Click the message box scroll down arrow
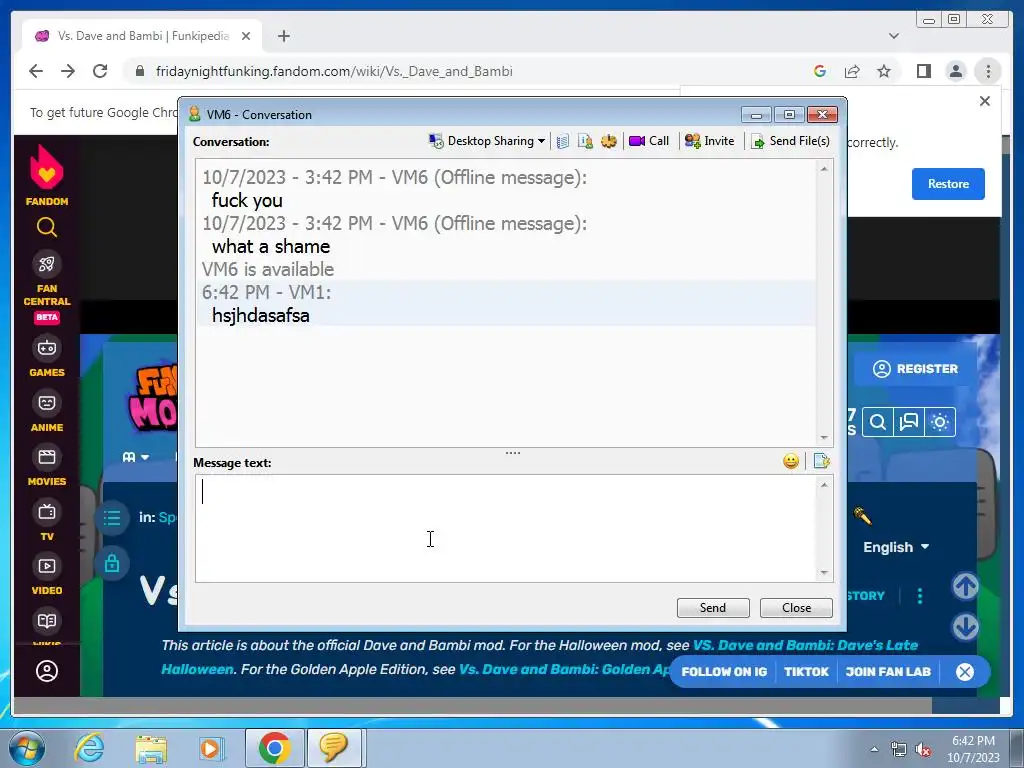This screenshot has height=768, width=1024. pos(824,573)
